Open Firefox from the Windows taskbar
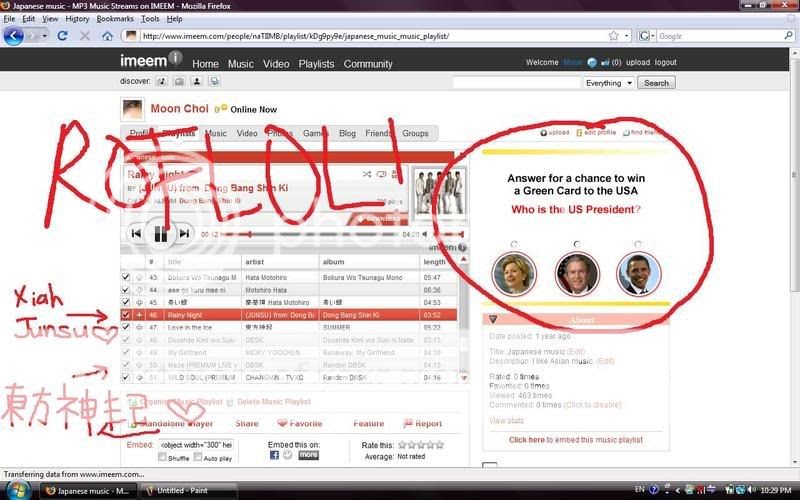This screenshot has width=800, height=500. click(x=88, y=490)
